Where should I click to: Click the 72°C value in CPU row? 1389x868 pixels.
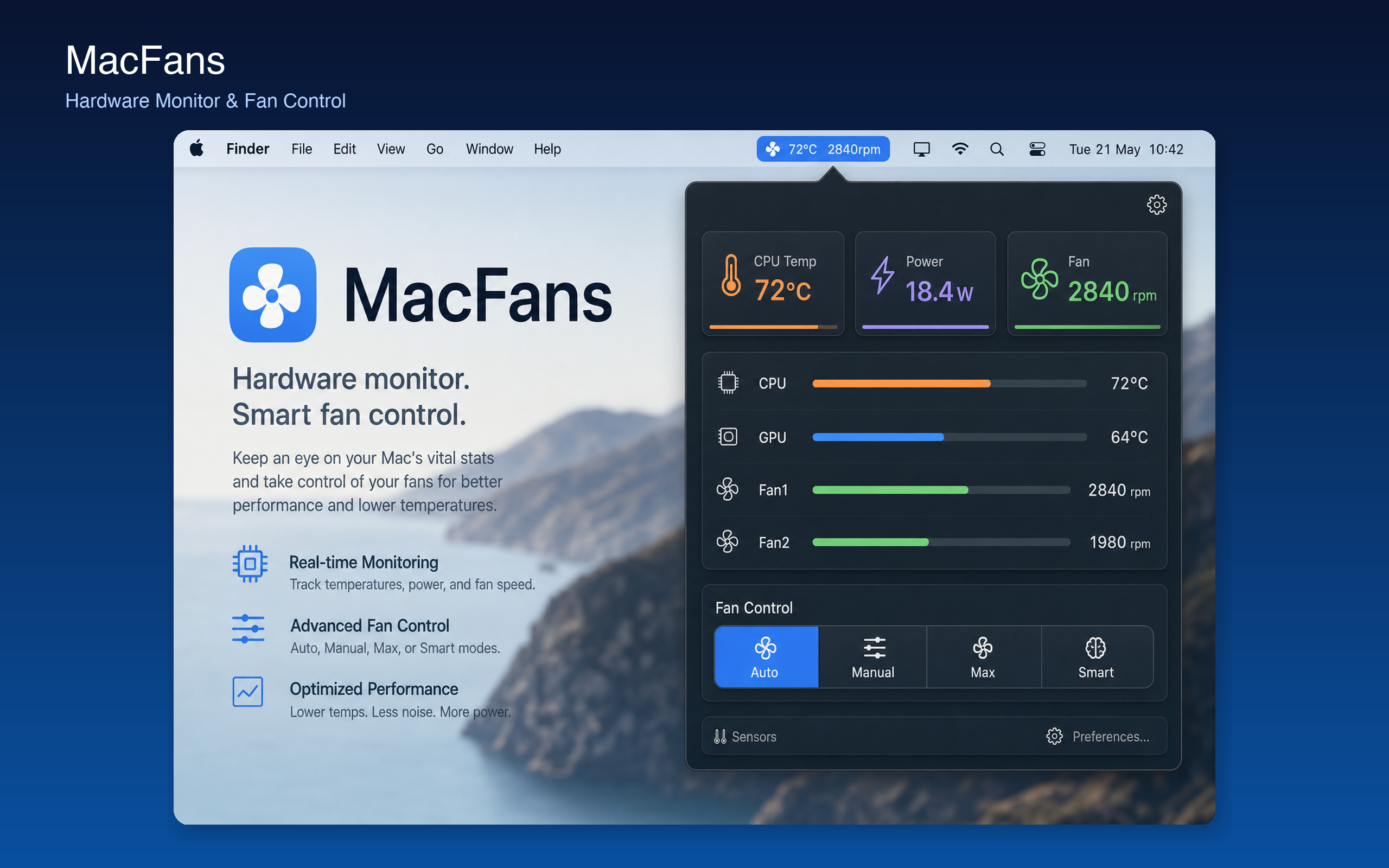[1129, 383]
